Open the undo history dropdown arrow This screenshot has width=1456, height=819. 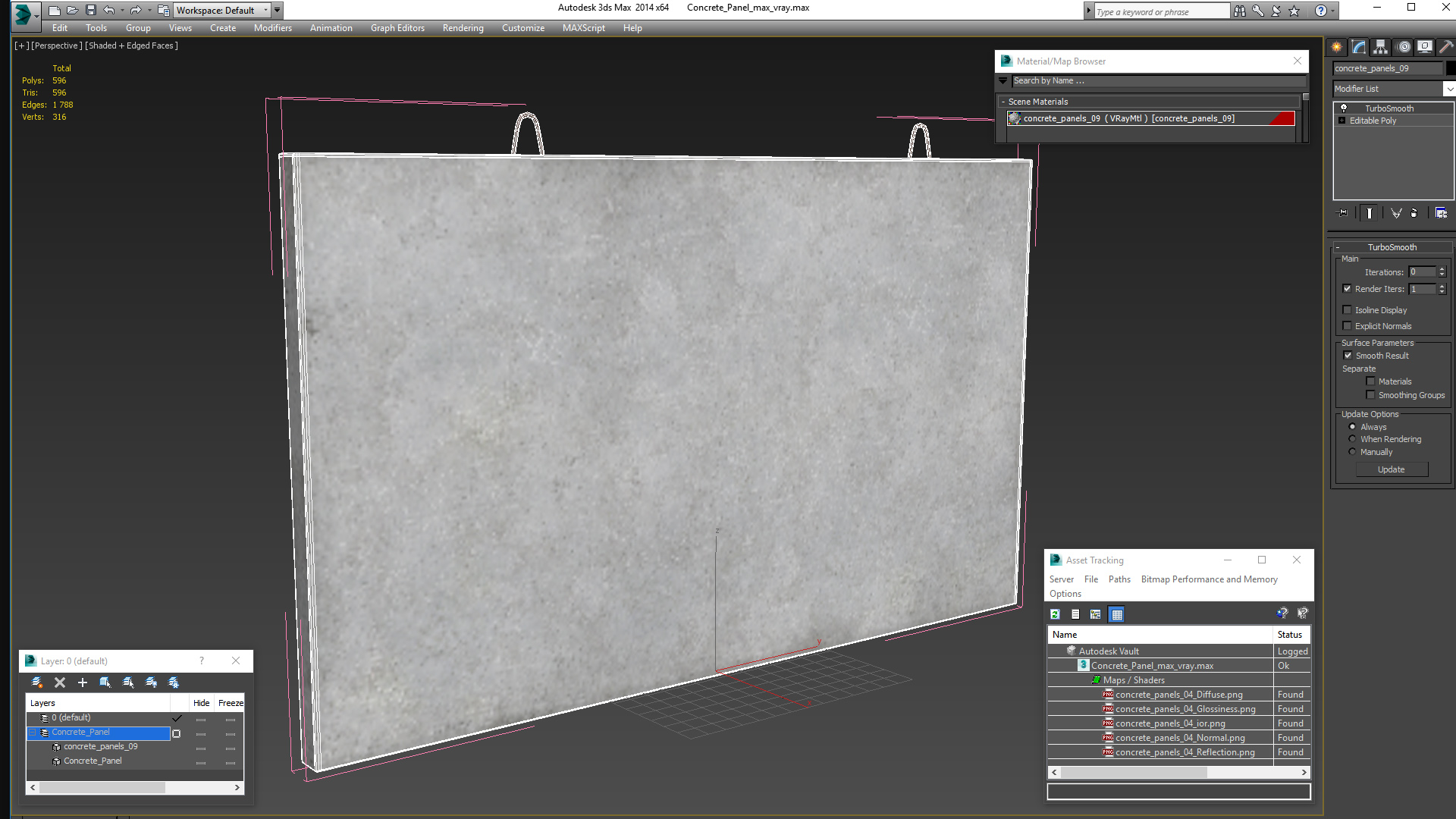point(121,11)
